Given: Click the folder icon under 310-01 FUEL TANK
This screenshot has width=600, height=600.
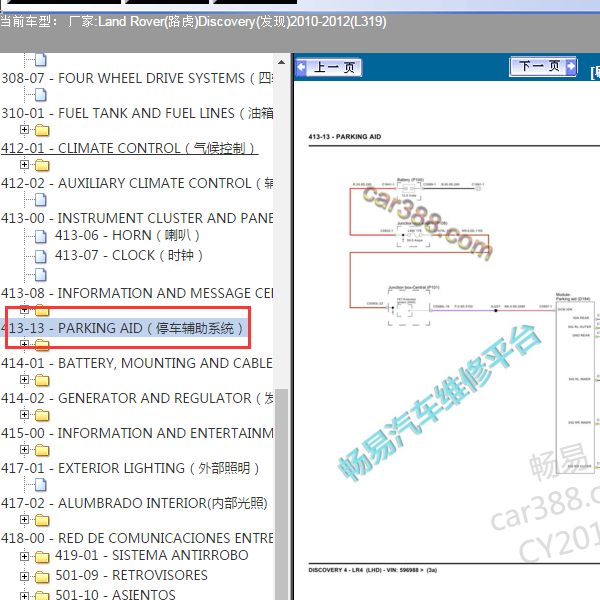Looking at the screenshot, I should (42, 130).
